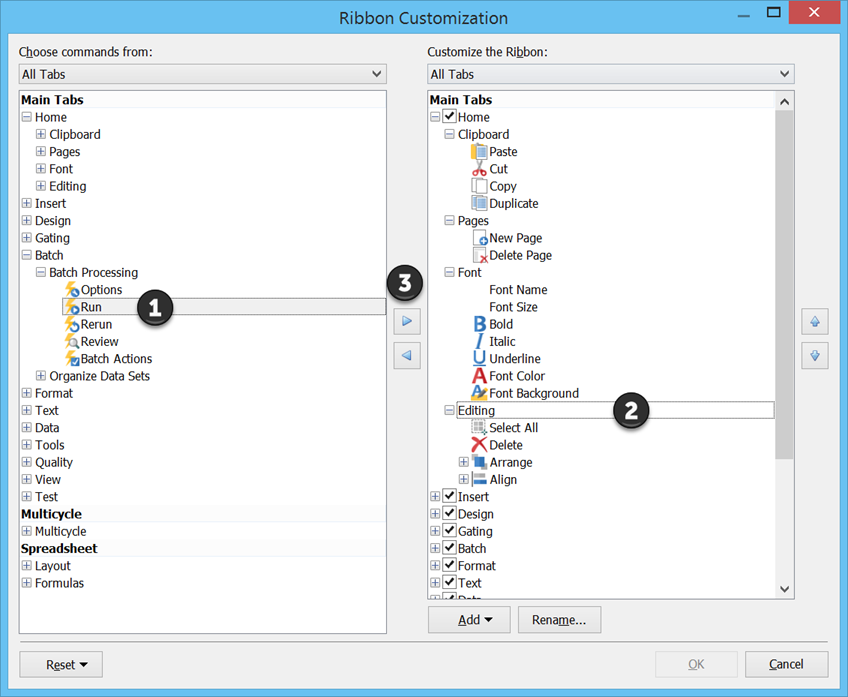The width and height of the screenshot is (848, 697).
Task: Select the Cut scissors icon
Action: tap(479, 169)
